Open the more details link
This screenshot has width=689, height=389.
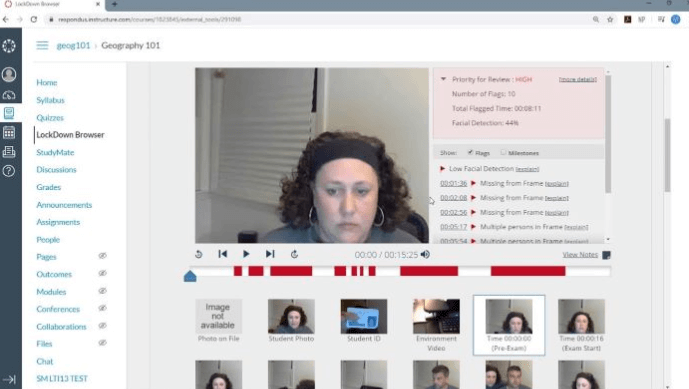[x=577, y=80]
